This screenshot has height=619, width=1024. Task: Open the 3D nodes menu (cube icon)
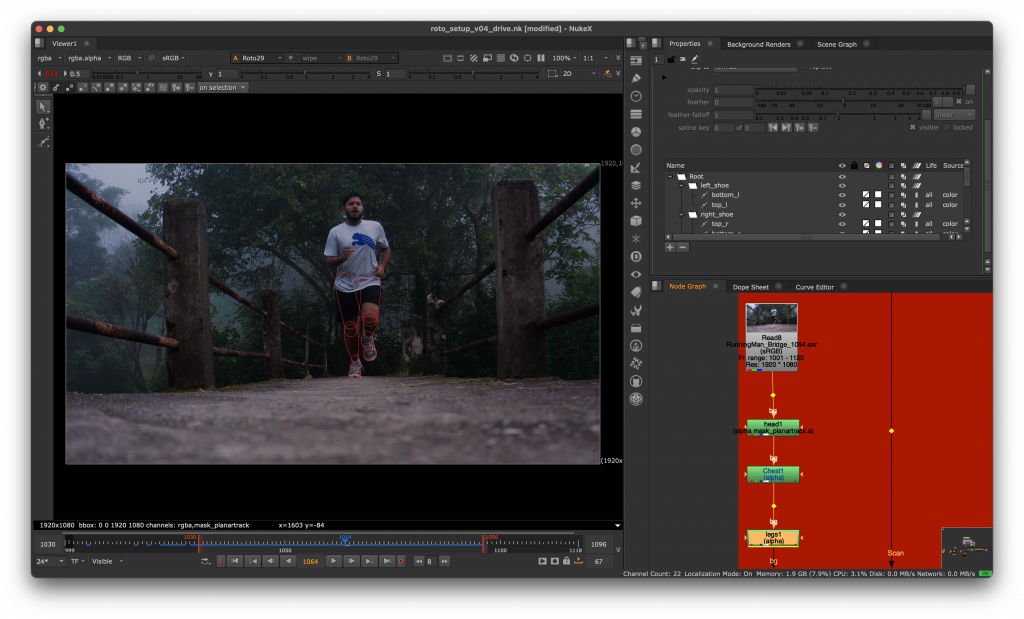pyautogui.click(x=636, y=221)
